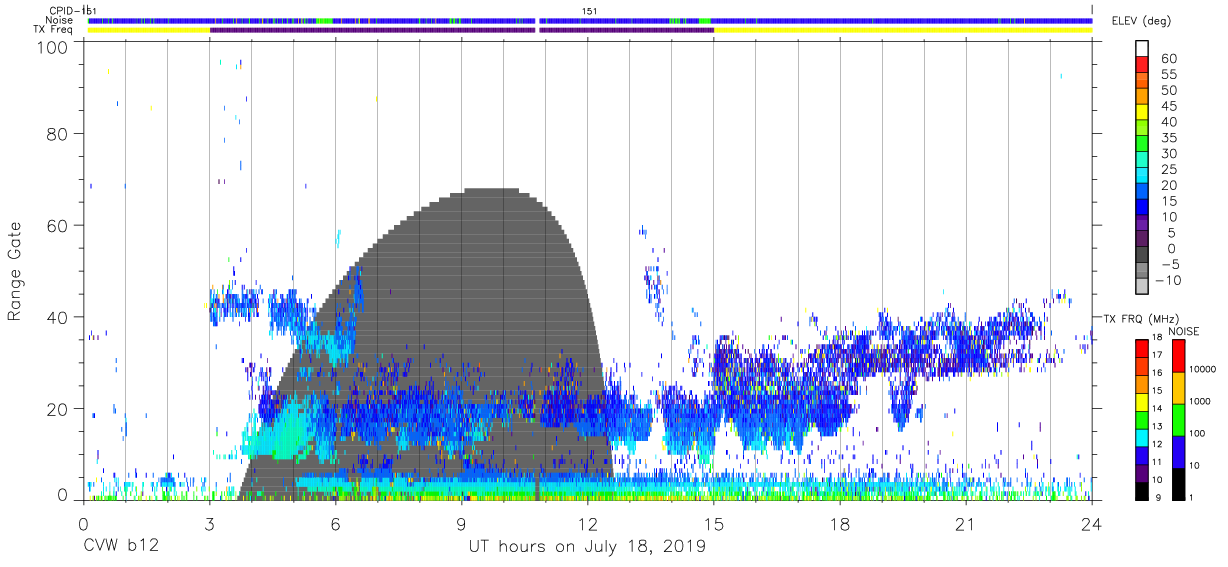Click the 25 label on ELEV colorbar
The height and width of the screenshot is (567, 1228).
click(1169, 169)
